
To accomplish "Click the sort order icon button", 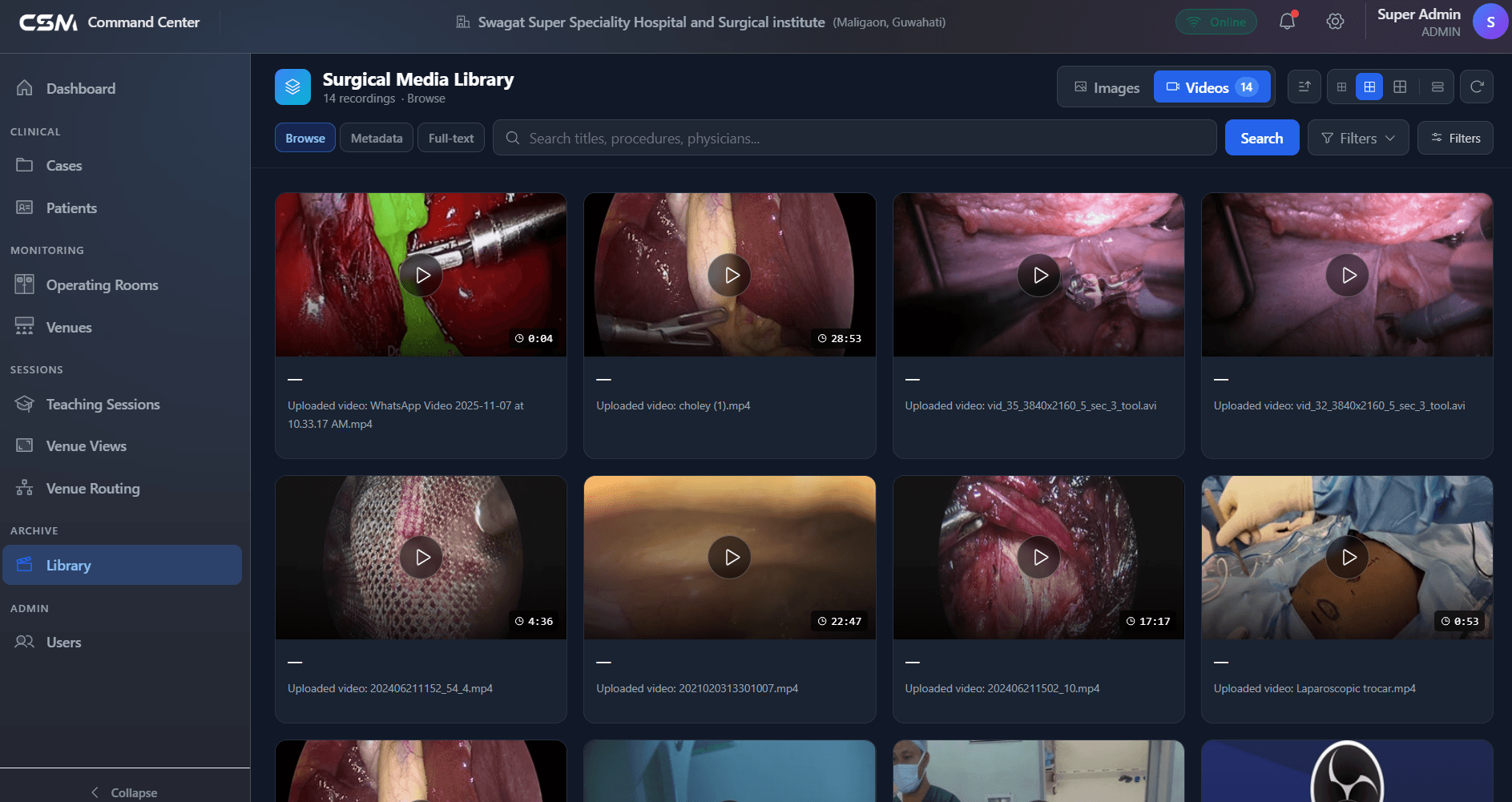I will point(1304,87).
